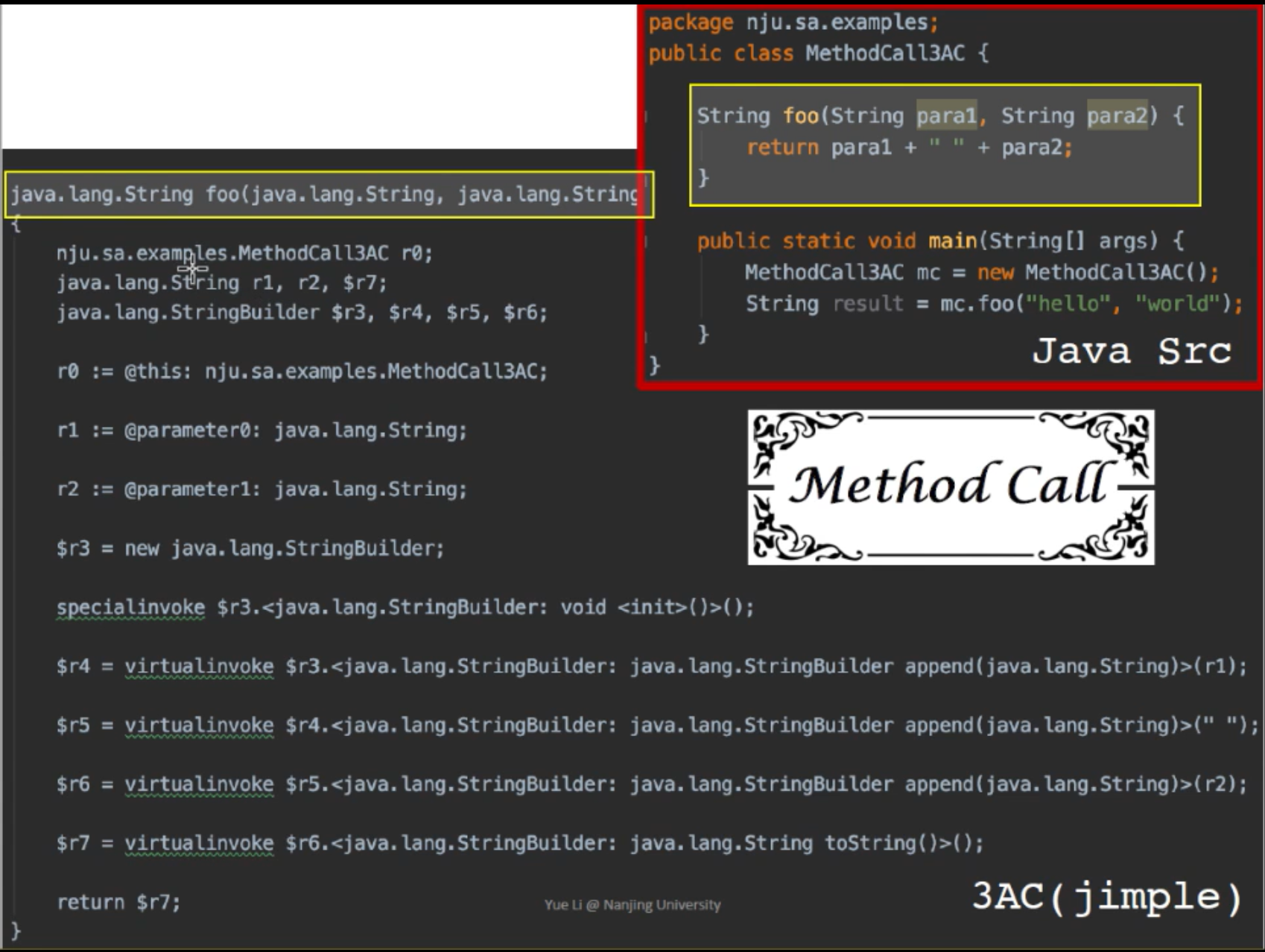Click the foo method signature line in jimple
Image resolution: width=1265 pixels, height=952 pixels.
click(x=326, y=194)
